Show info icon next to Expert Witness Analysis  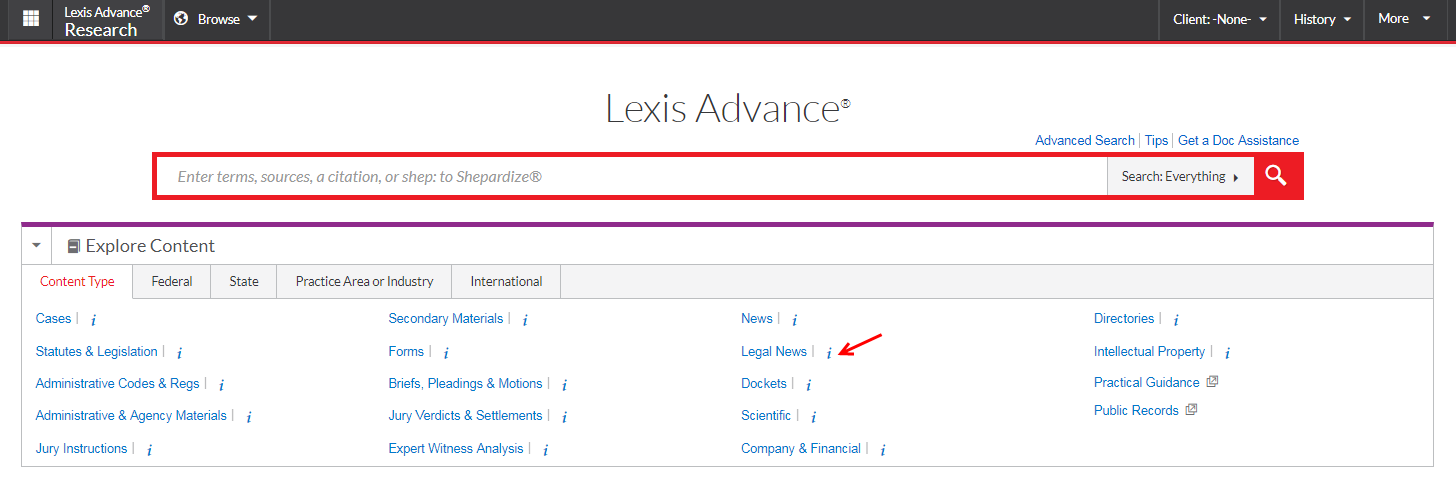coord(545,450)
